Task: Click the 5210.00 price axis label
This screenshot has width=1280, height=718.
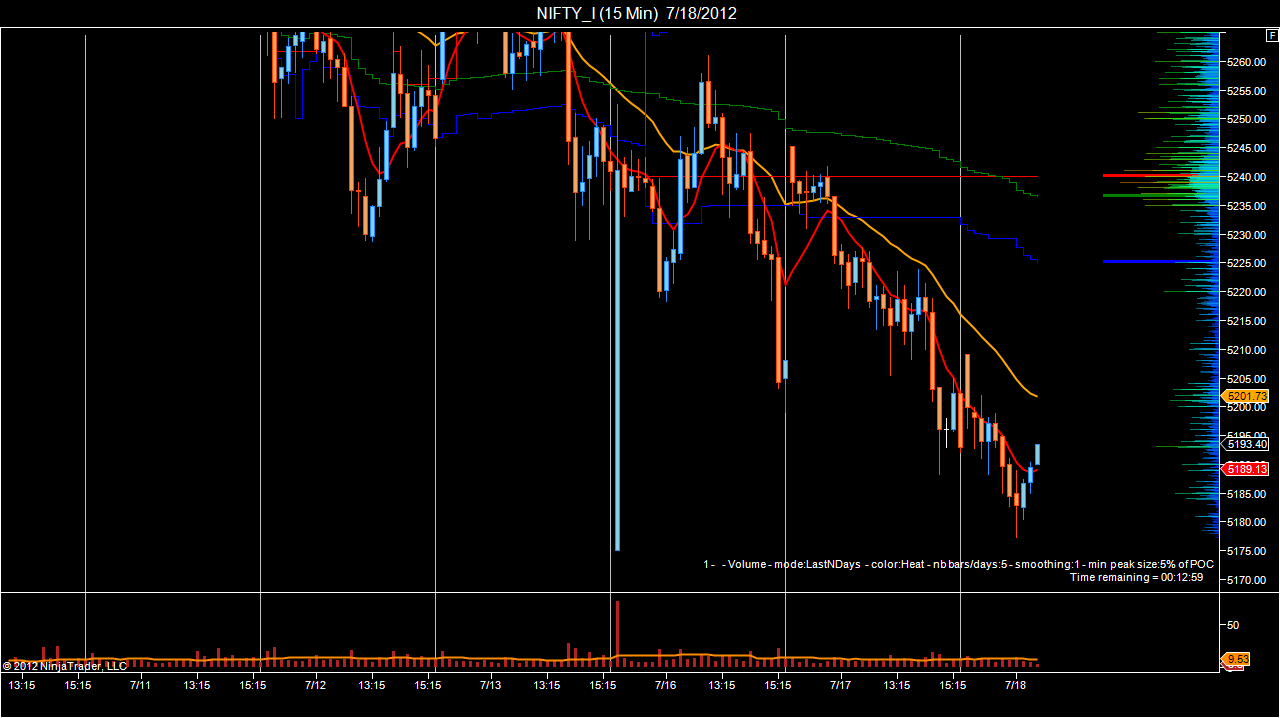Action: tap(1246, 351)
